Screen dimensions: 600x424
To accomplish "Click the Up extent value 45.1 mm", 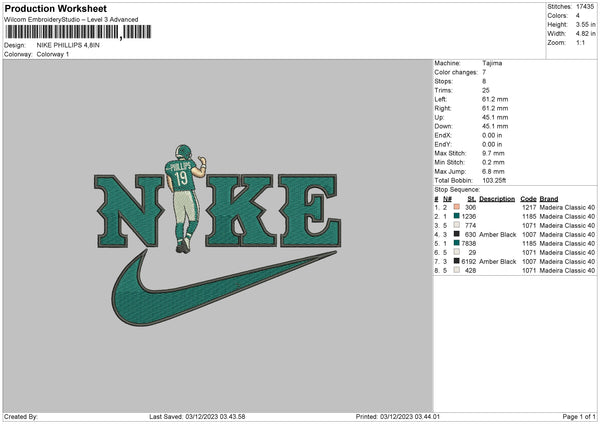I will click(495, 117).
